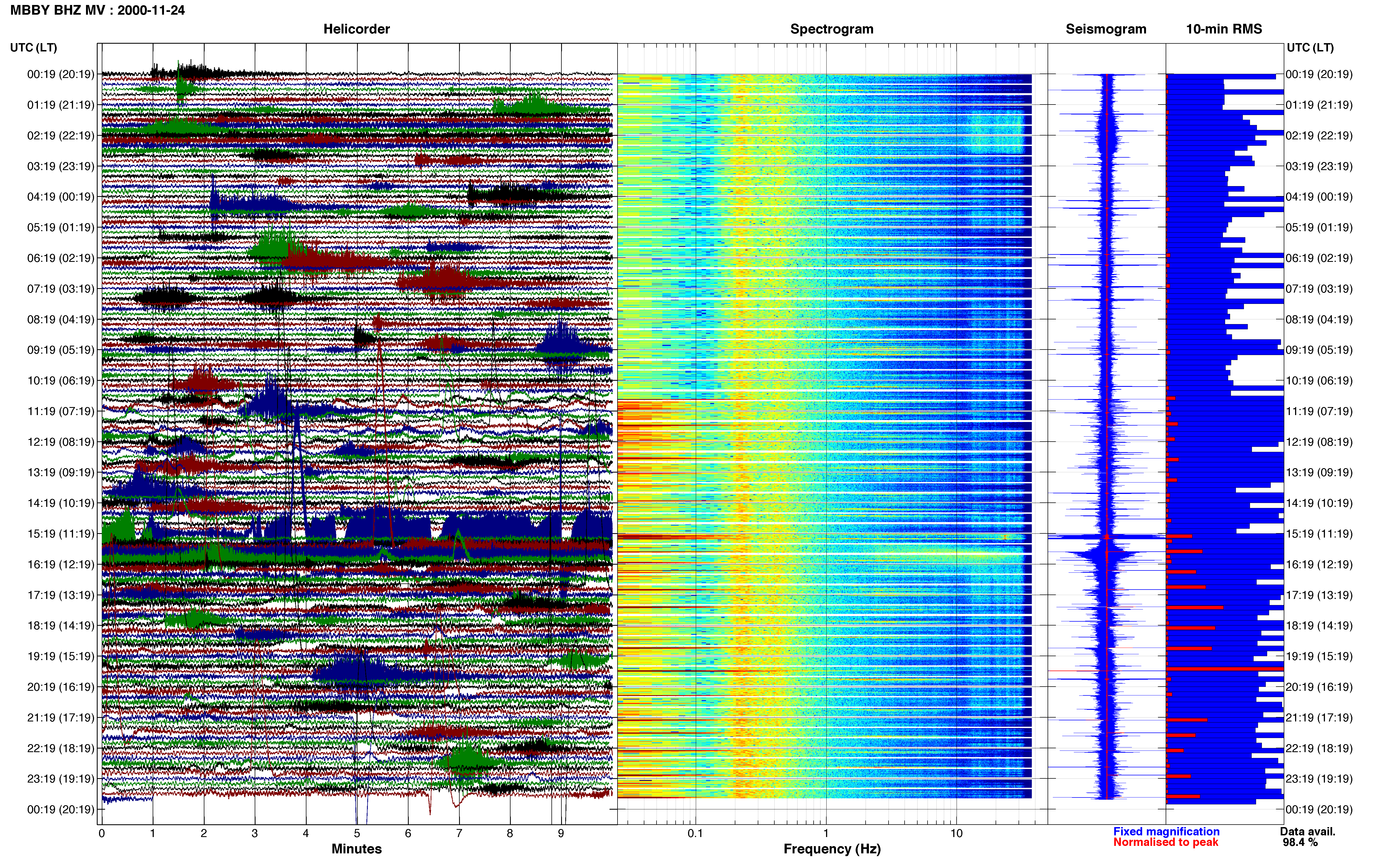This screenshot has height=868, width=1388.
Task: Click the '1' frequency tick label
Action: tap(826, 833)
